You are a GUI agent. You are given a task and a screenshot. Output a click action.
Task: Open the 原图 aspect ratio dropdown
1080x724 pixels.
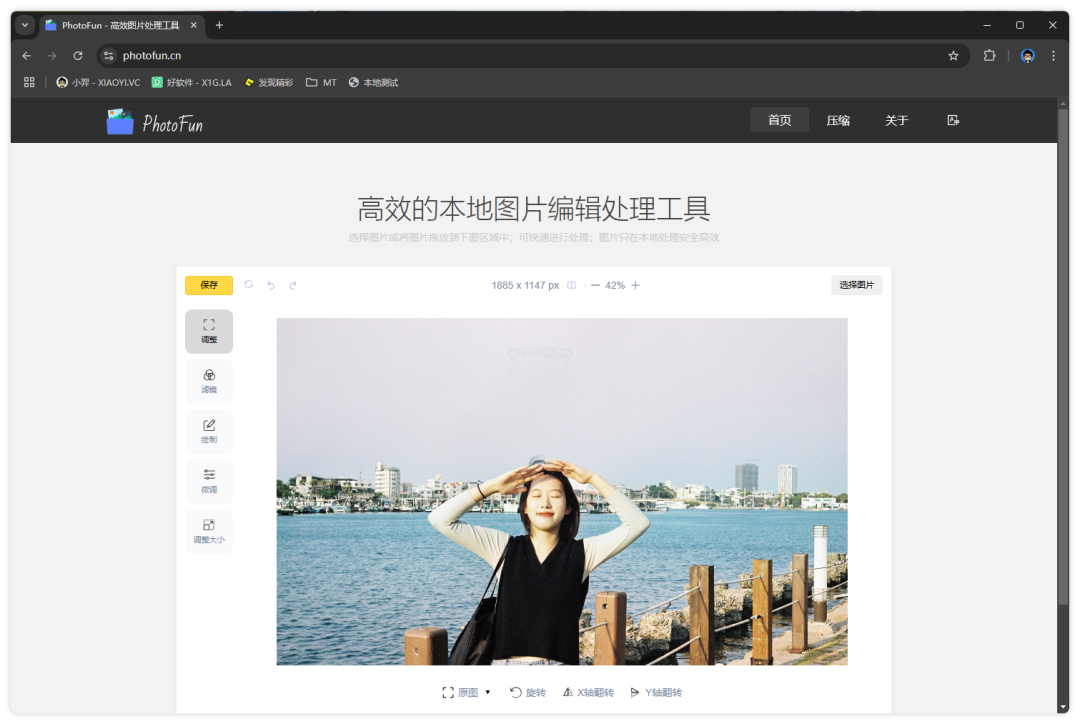tap(466, 692)
